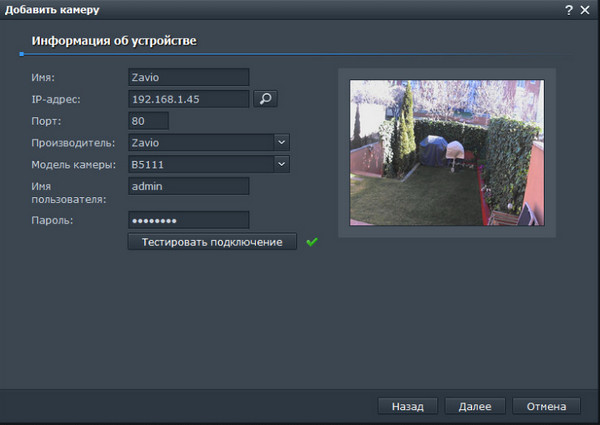Focus the Имя field containing Zavio

click(x=188, y=77)
